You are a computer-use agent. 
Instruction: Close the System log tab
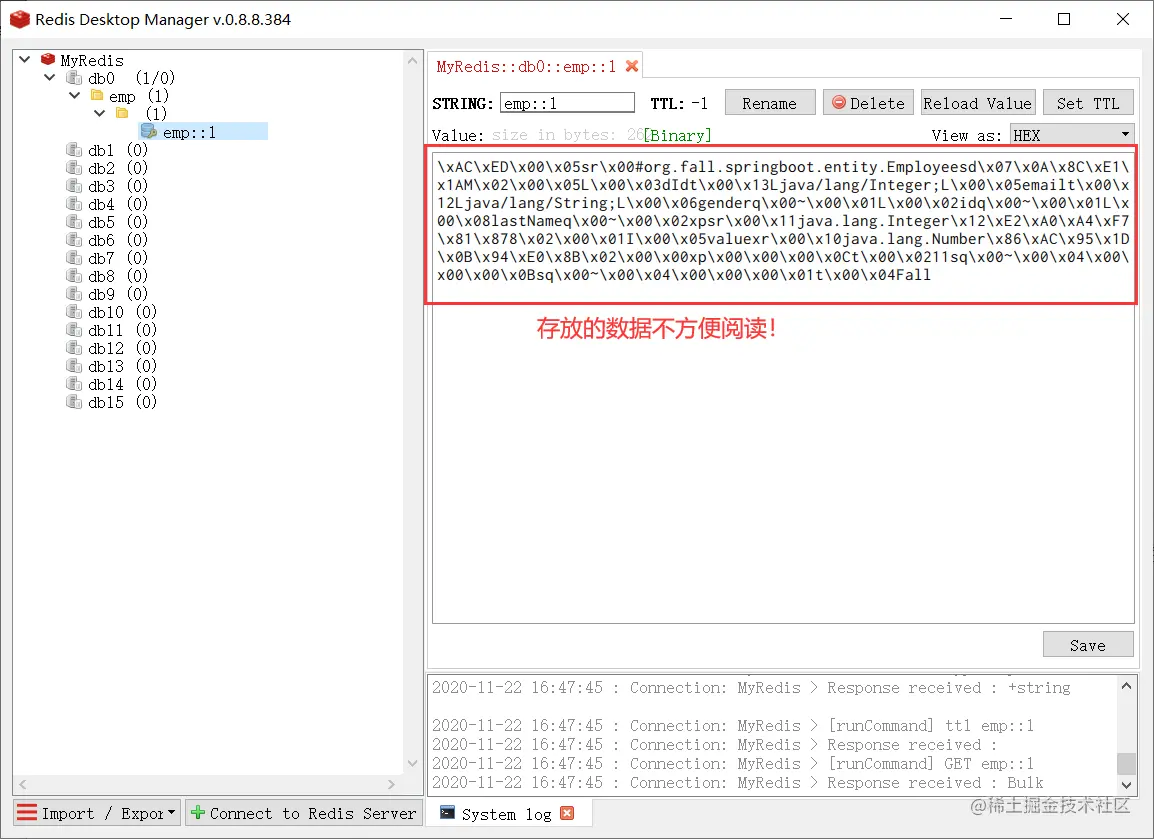click(567, 813)
